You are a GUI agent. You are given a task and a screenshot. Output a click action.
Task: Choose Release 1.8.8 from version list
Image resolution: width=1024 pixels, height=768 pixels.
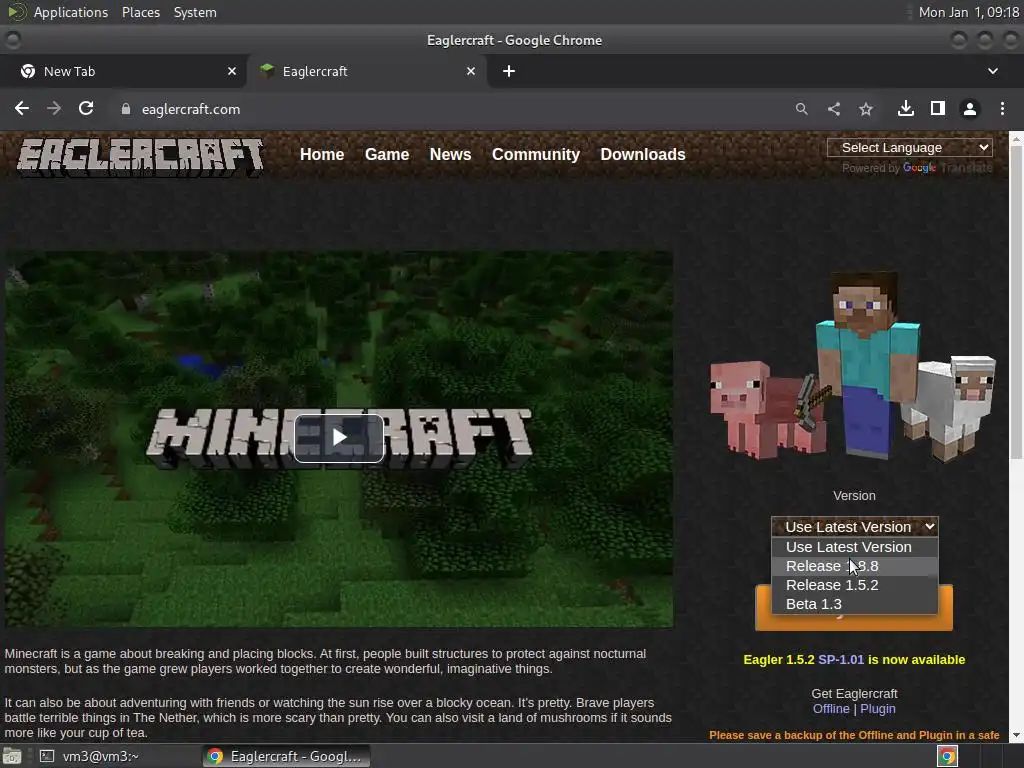pos(854,566)
